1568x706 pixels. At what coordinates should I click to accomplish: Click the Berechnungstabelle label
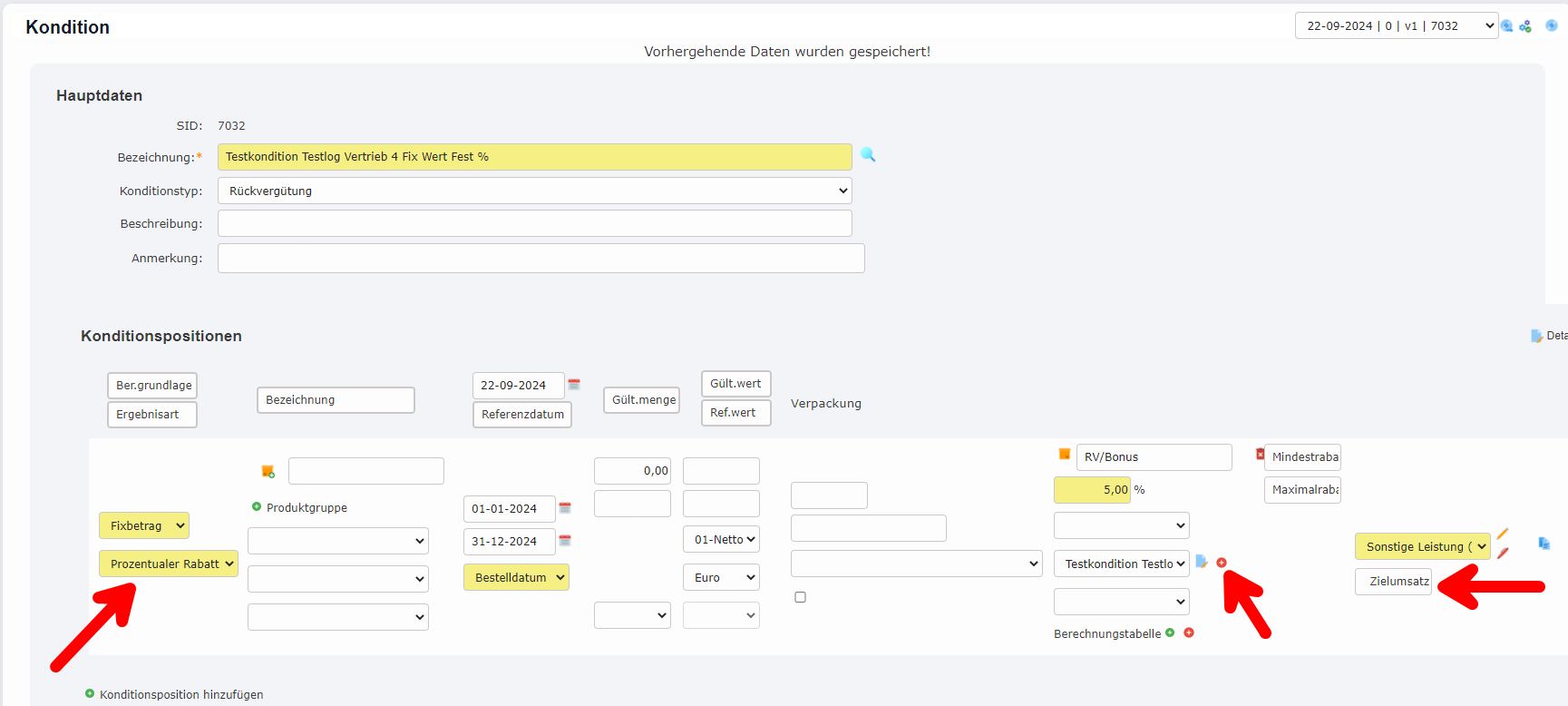pyautogui.click(x=1107, y=633)
